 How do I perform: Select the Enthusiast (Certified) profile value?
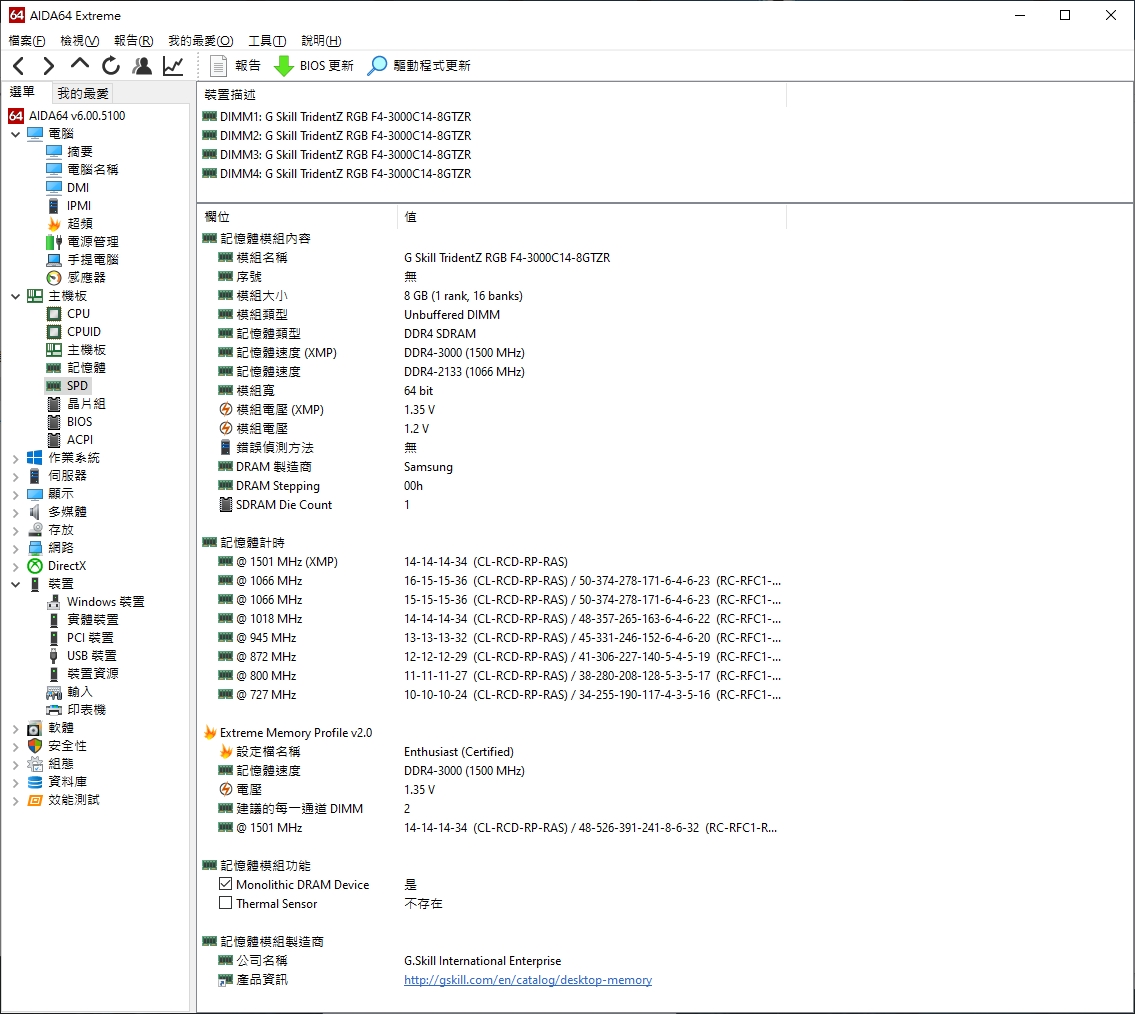point(459,751)
